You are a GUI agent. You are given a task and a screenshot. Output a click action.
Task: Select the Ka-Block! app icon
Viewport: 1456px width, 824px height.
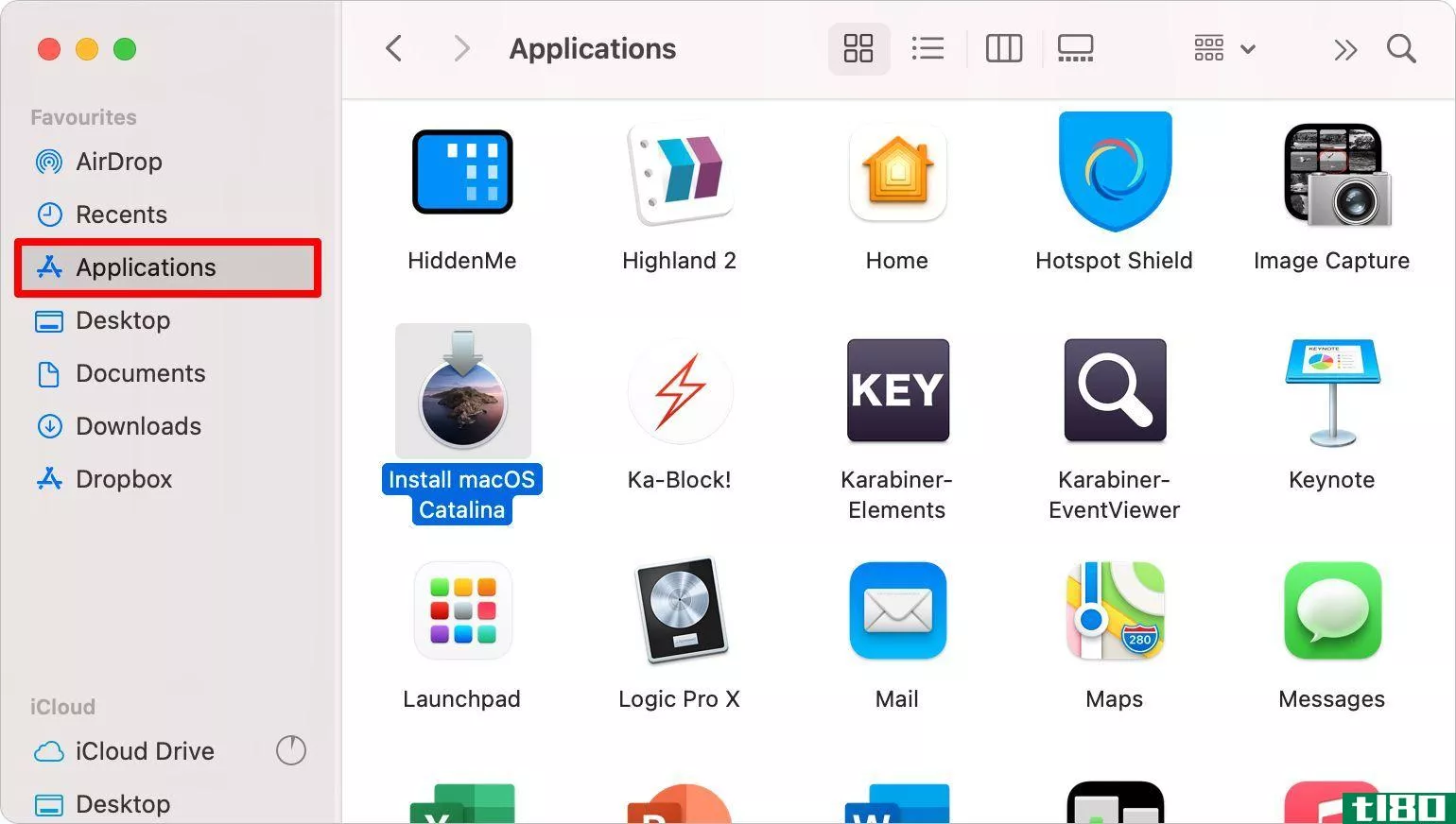pyautogui.click(x=680, y=390)
